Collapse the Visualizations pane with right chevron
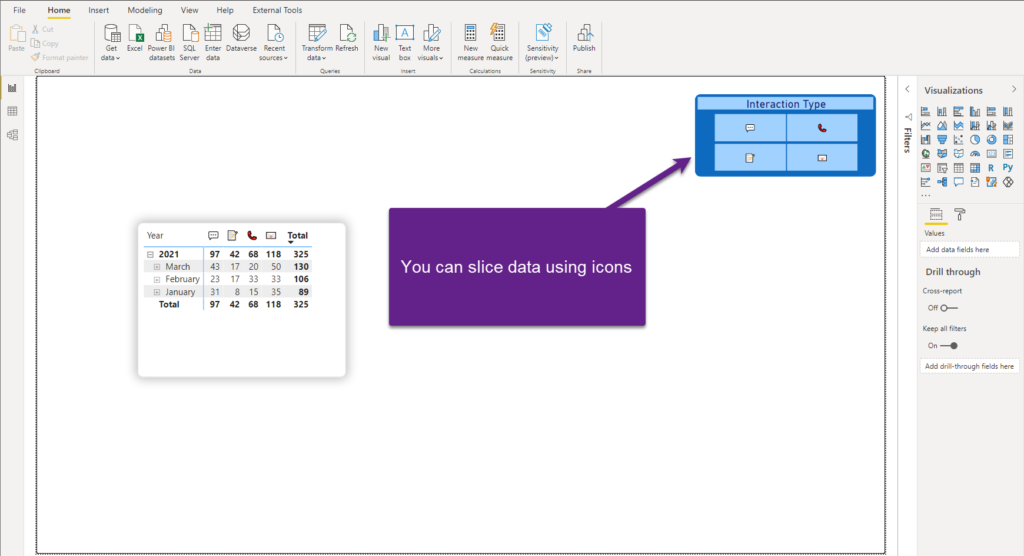 (1014, 90)
